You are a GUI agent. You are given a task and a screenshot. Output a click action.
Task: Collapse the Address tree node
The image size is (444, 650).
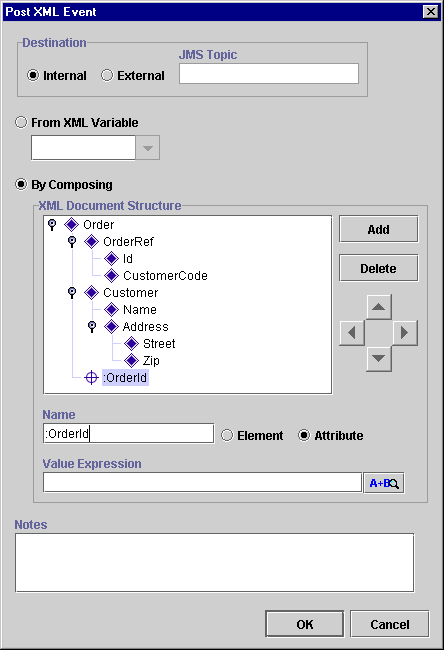(92, 327)
